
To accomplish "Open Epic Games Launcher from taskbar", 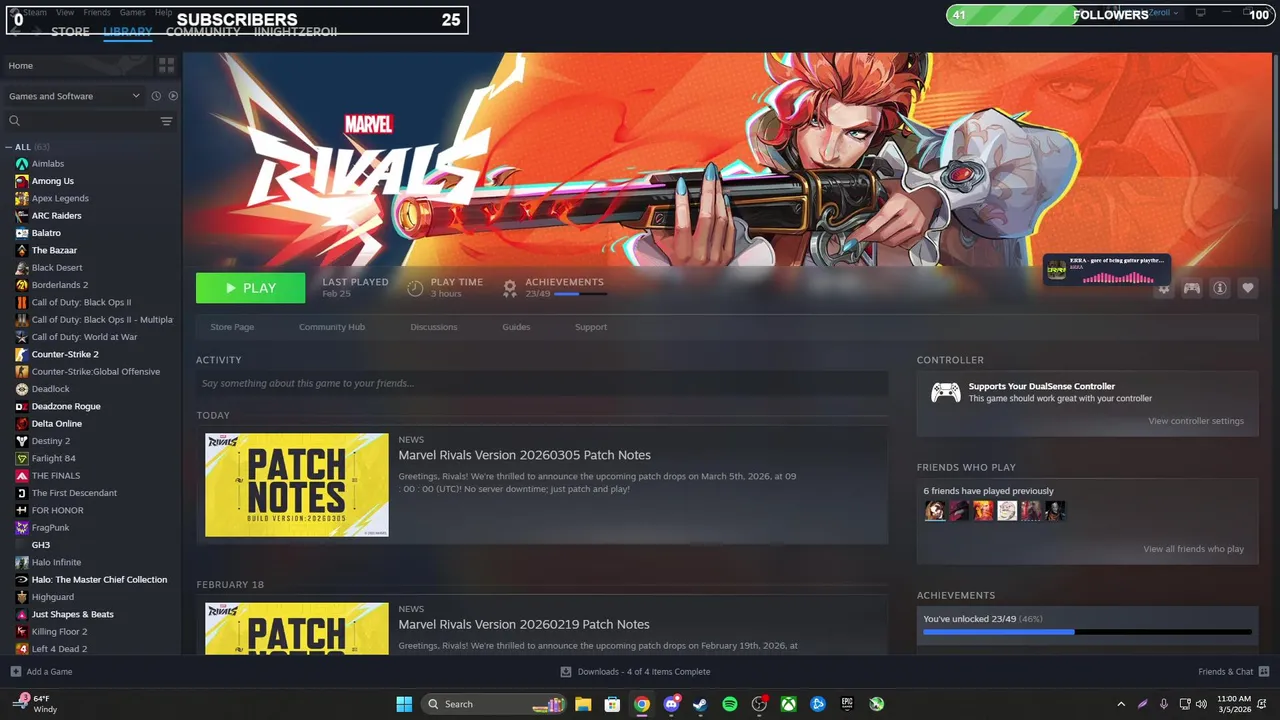I will click(847, 704).
